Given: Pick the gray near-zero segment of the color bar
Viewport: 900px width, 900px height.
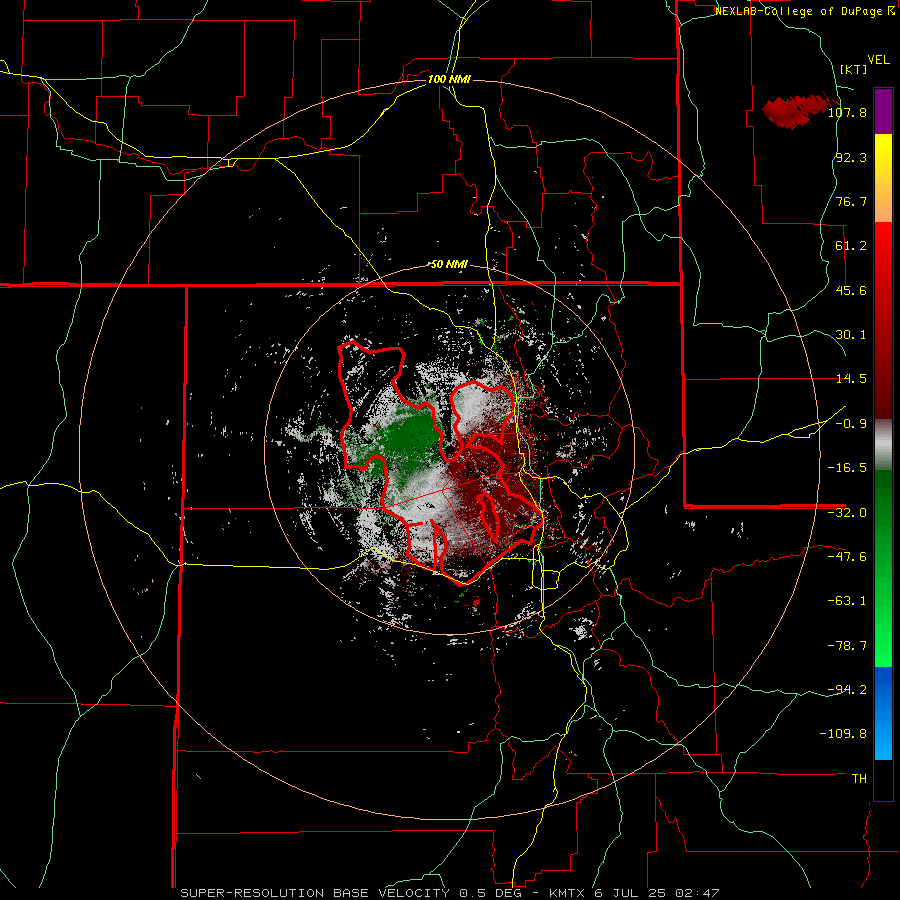Looking at the screenshot, I should [883, 444].
